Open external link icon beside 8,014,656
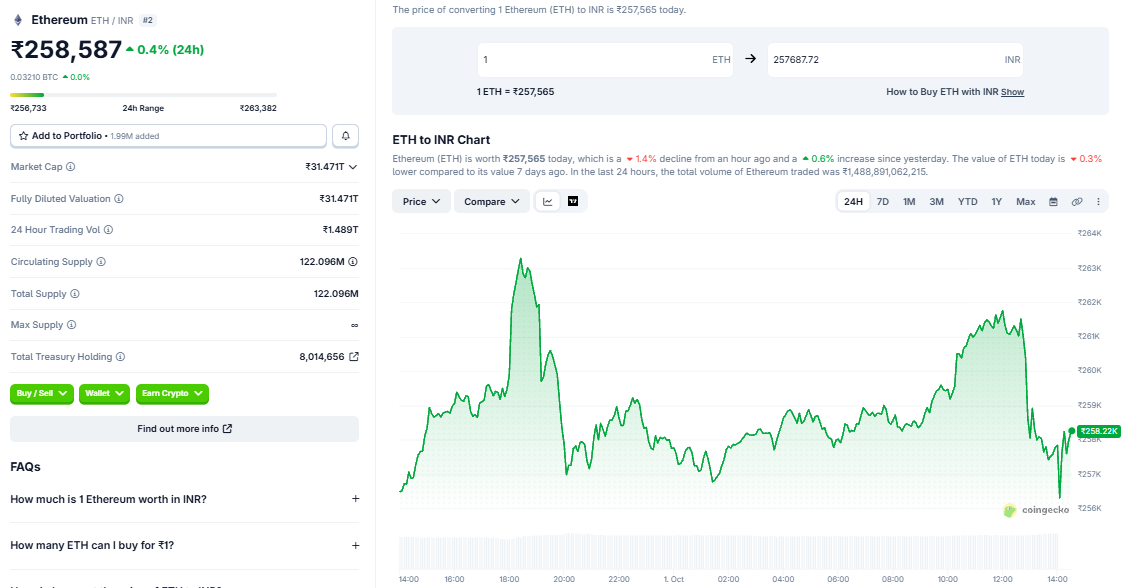Screen dimensions: 1130x588 [354, 357]
